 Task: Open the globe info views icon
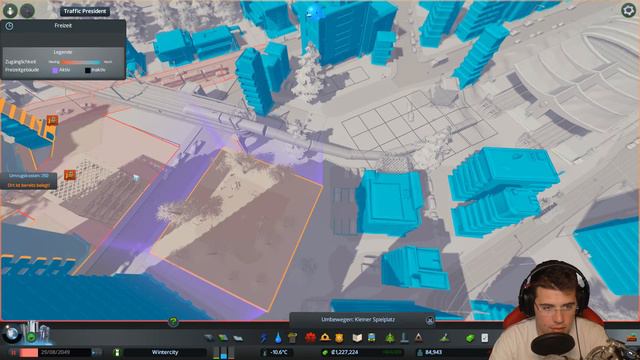click(12, 334)
